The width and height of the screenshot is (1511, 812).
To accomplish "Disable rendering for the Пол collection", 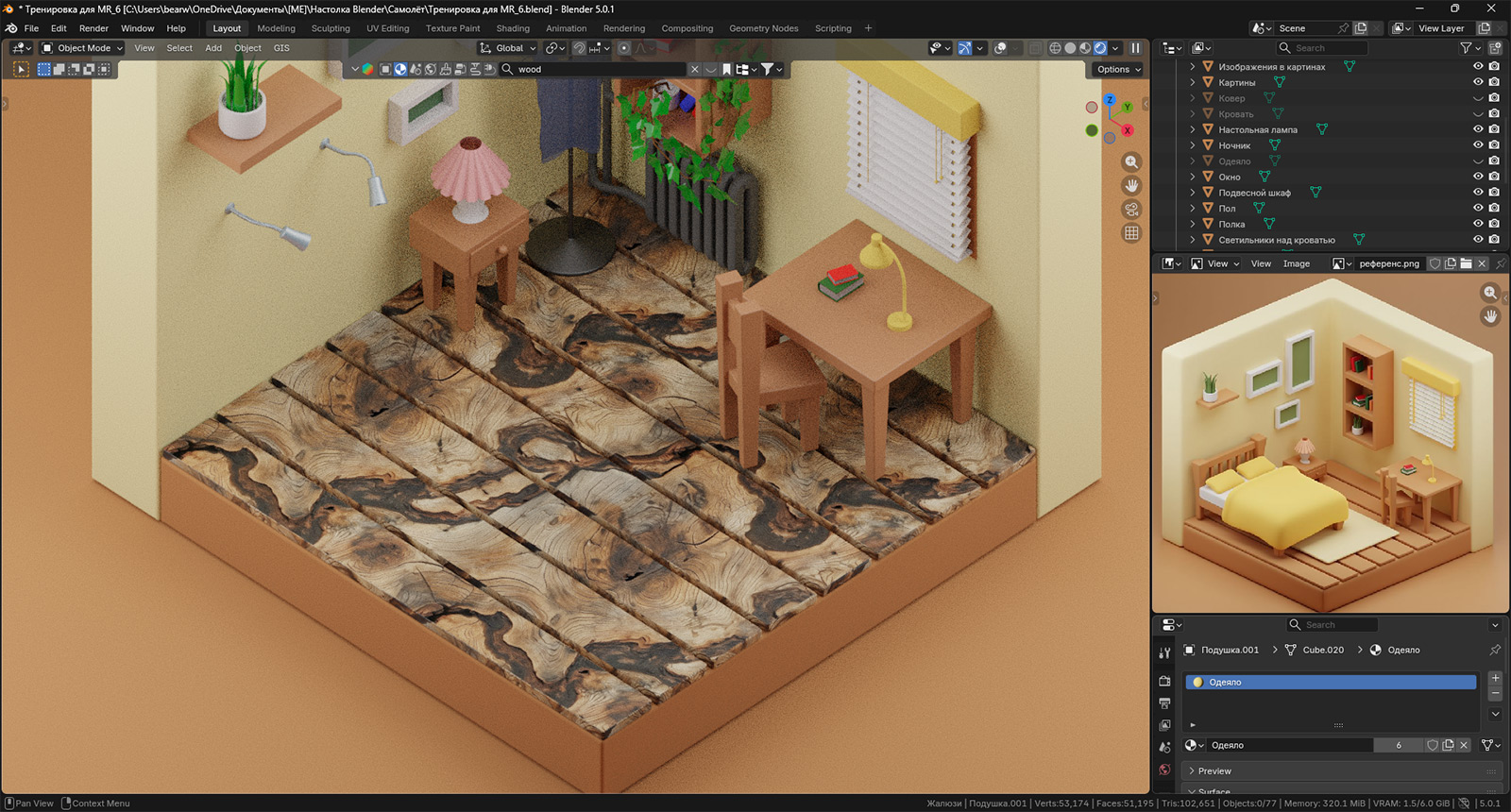I will coord(1494,209).
